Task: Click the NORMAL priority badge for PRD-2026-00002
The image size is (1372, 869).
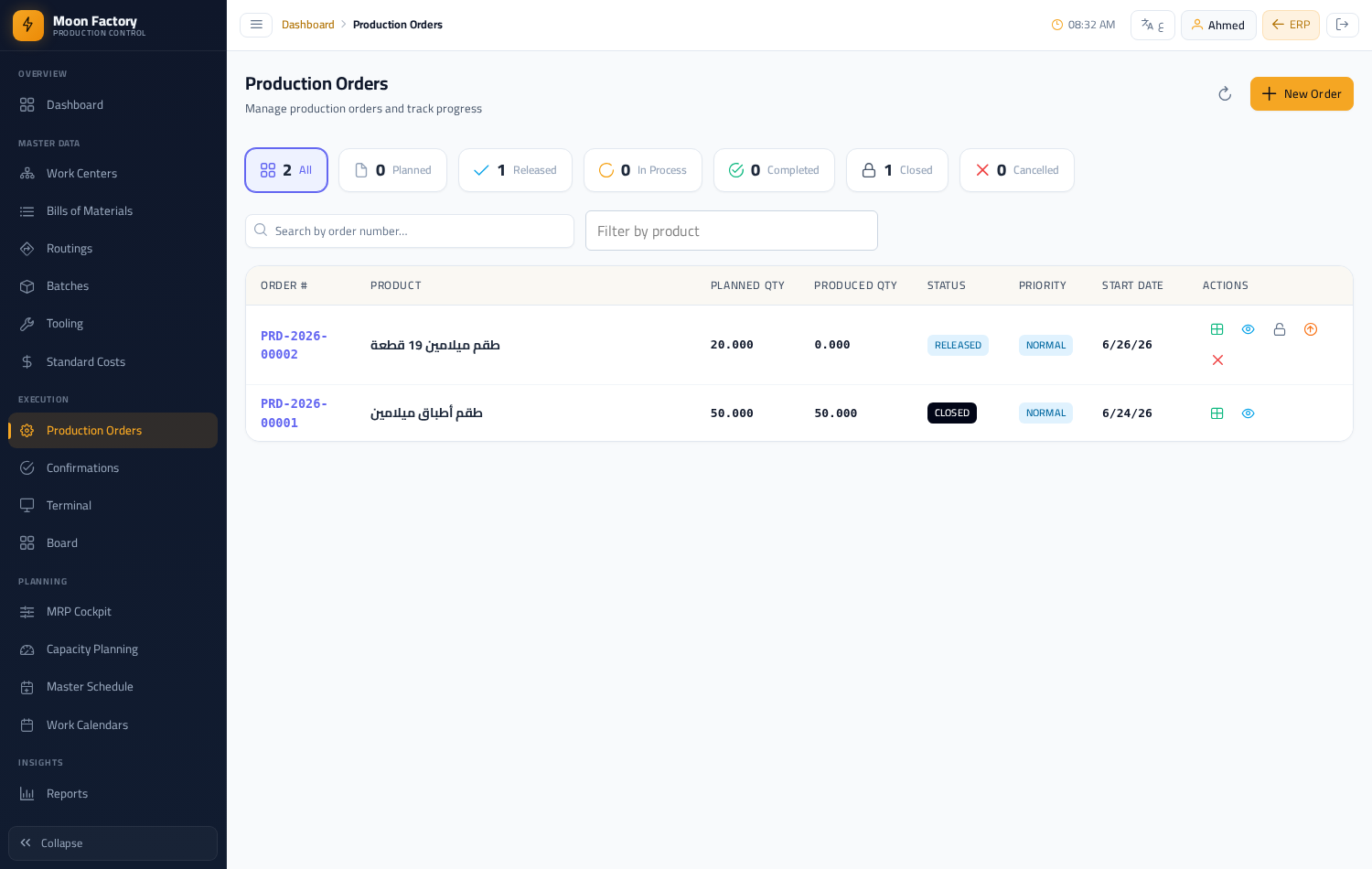Action: click(1045, 345)
